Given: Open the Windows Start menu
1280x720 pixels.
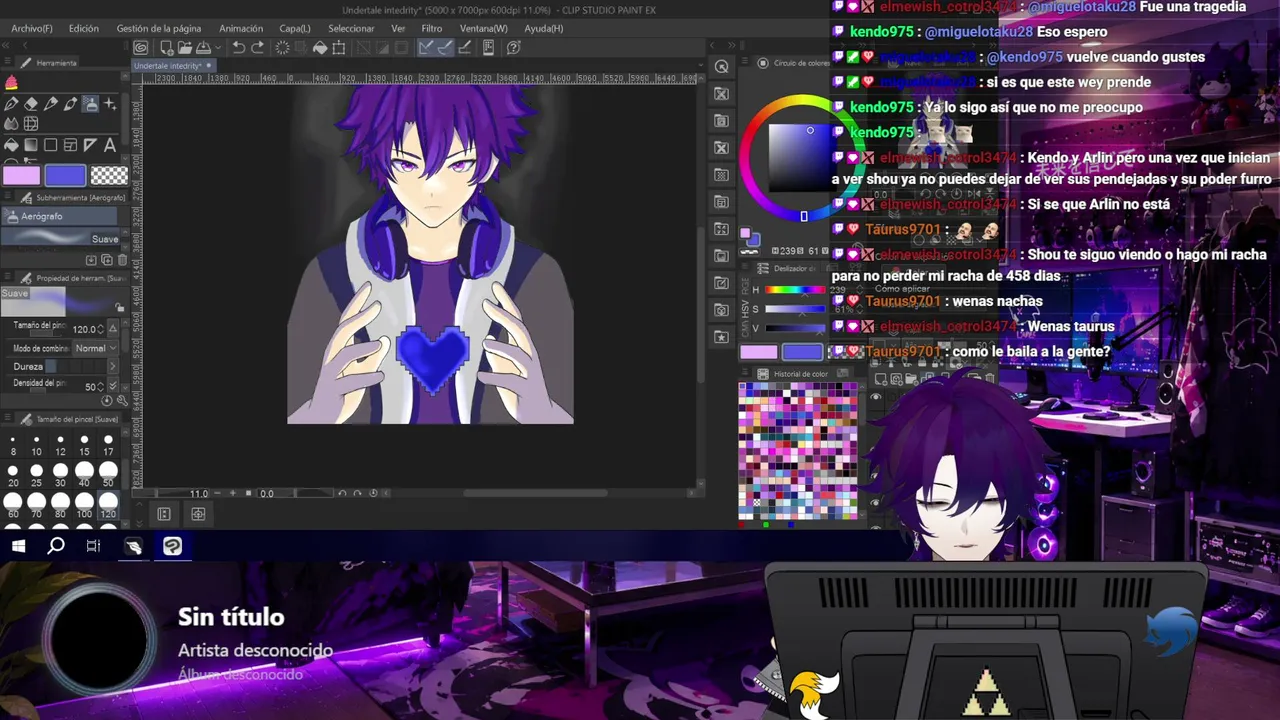Looking at the screenshot, I should point(18,546).
